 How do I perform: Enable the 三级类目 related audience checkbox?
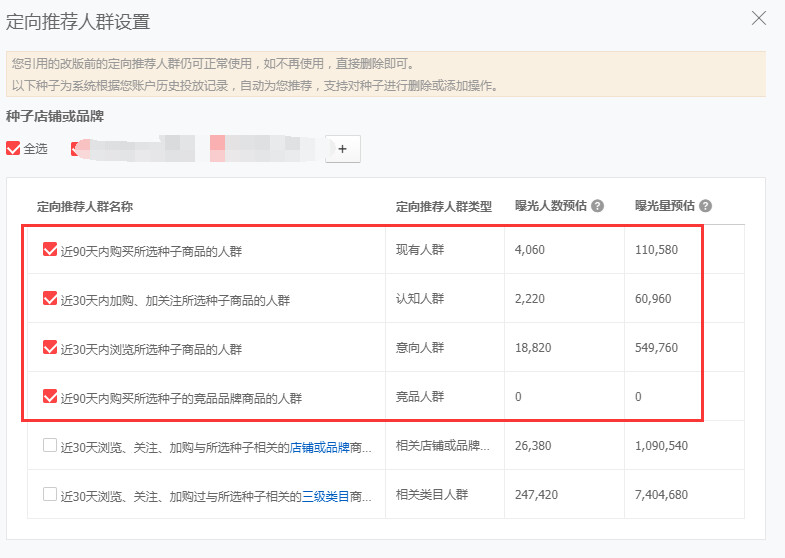tap(50, 494)
